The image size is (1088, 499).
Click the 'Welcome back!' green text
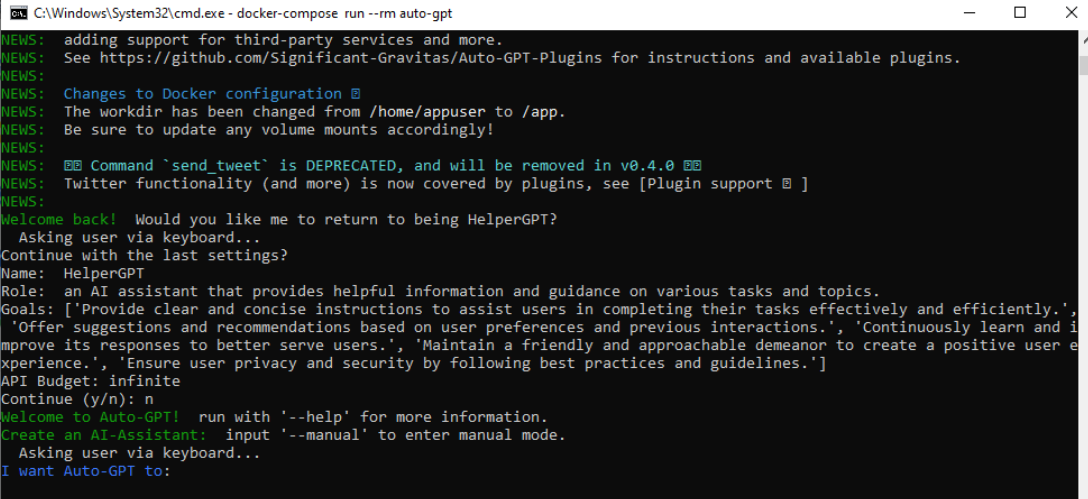coord(59,219)
